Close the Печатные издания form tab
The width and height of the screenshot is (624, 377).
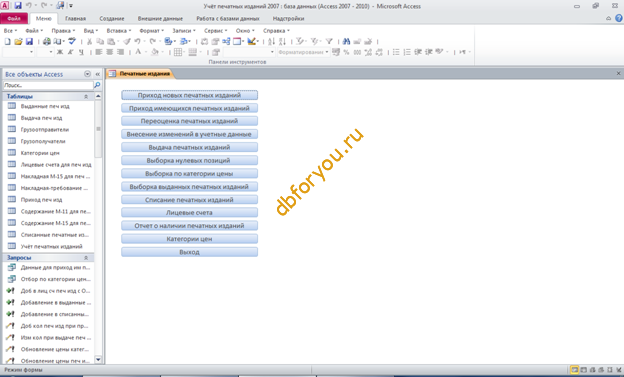point(618,73)
